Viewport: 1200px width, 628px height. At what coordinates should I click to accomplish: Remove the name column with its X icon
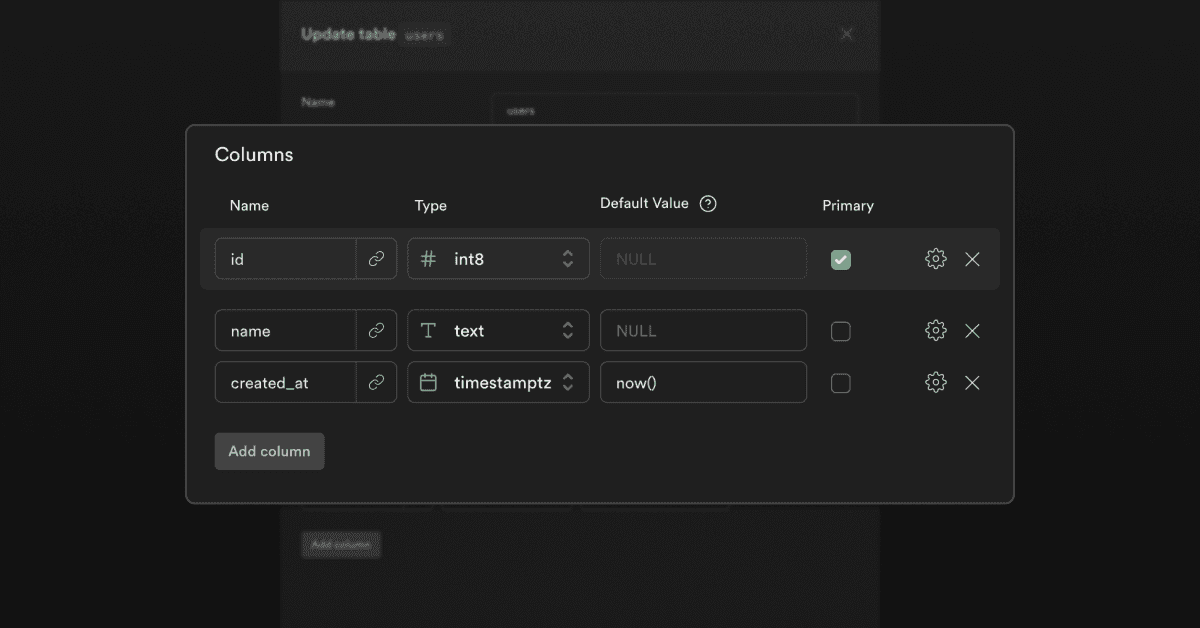coord(972,331)
